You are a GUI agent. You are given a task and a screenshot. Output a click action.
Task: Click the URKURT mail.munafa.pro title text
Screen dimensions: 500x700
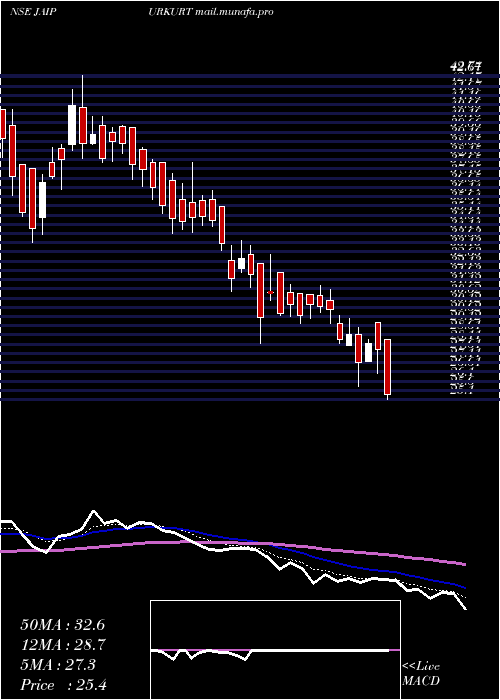[x=211, y=12]
